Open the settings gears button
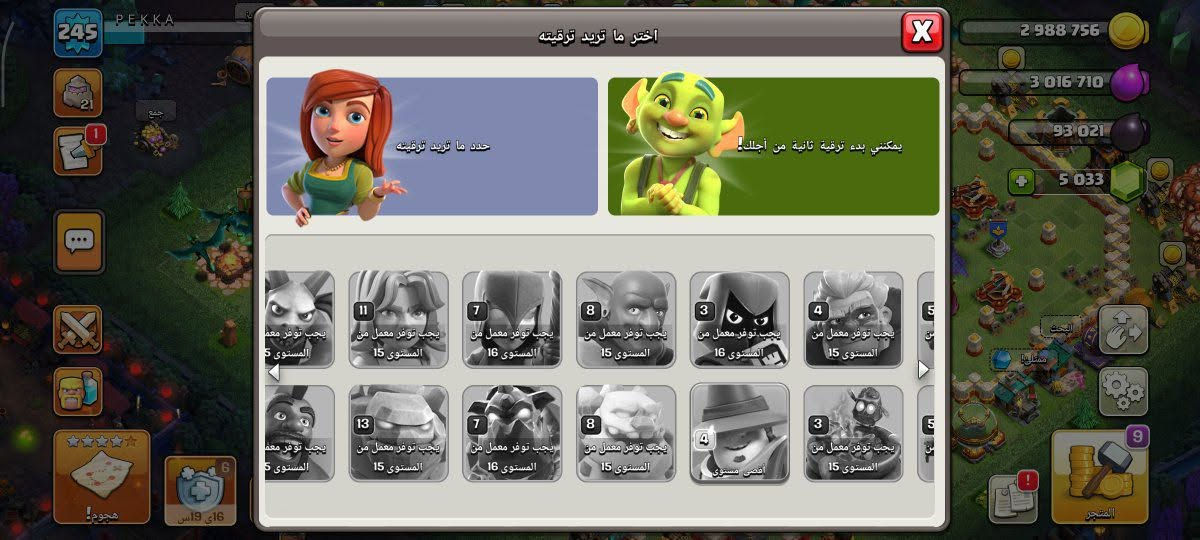 (x=1123, y=391)
